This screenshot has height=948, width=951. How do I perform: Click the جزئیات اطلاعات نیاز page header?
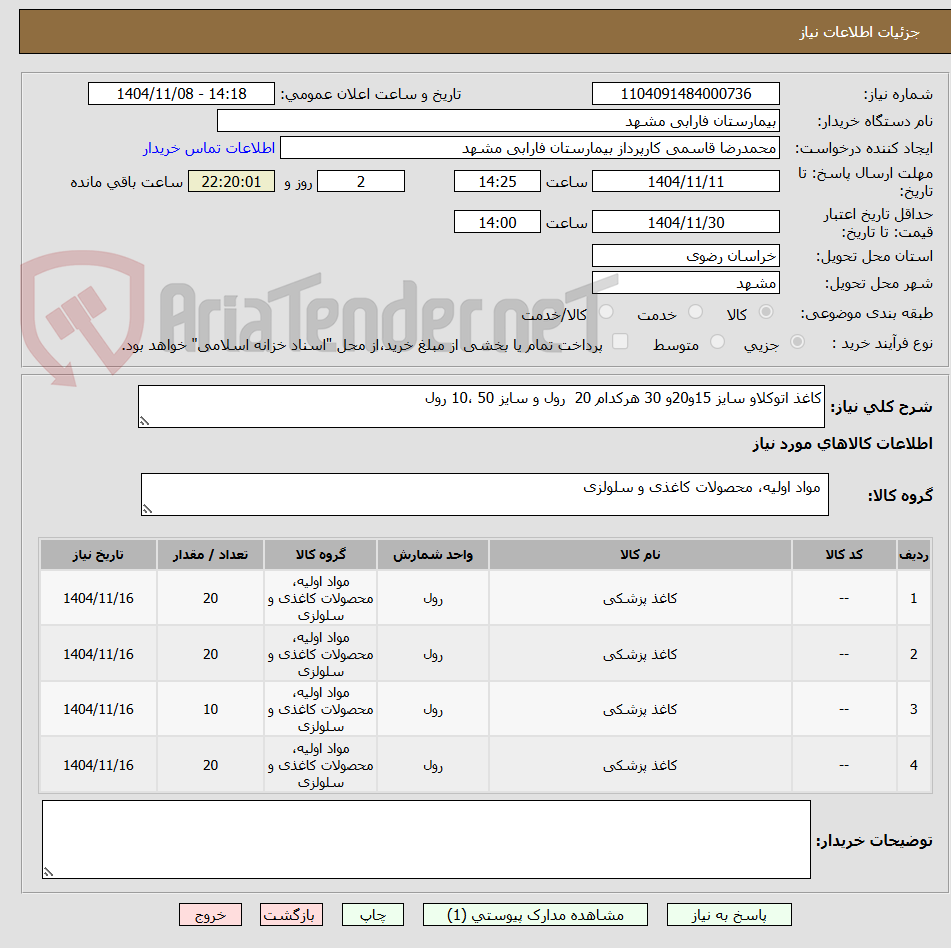point(859,32)
